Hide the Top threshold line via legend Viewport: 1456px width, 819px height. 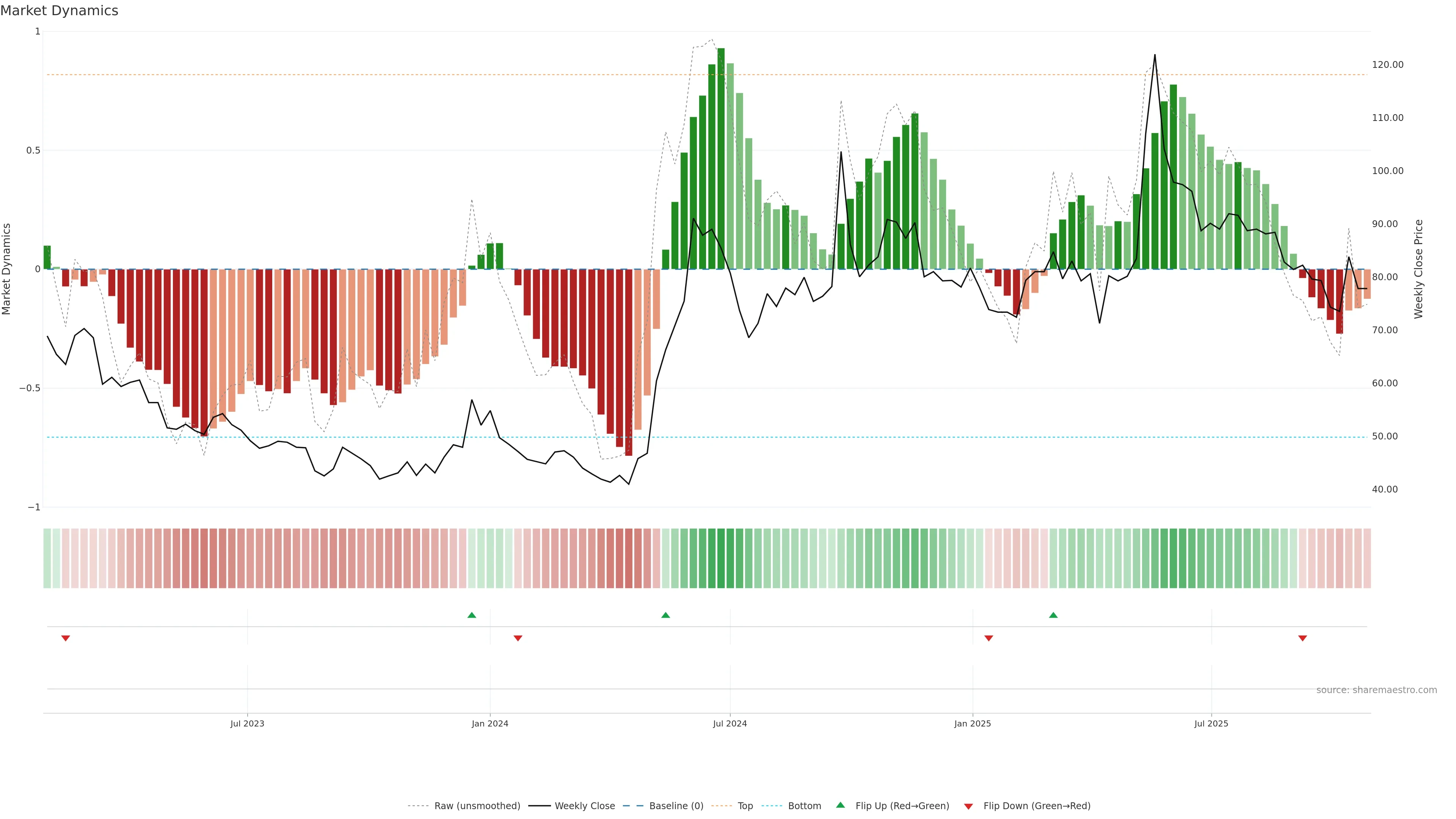coord(745,806)
